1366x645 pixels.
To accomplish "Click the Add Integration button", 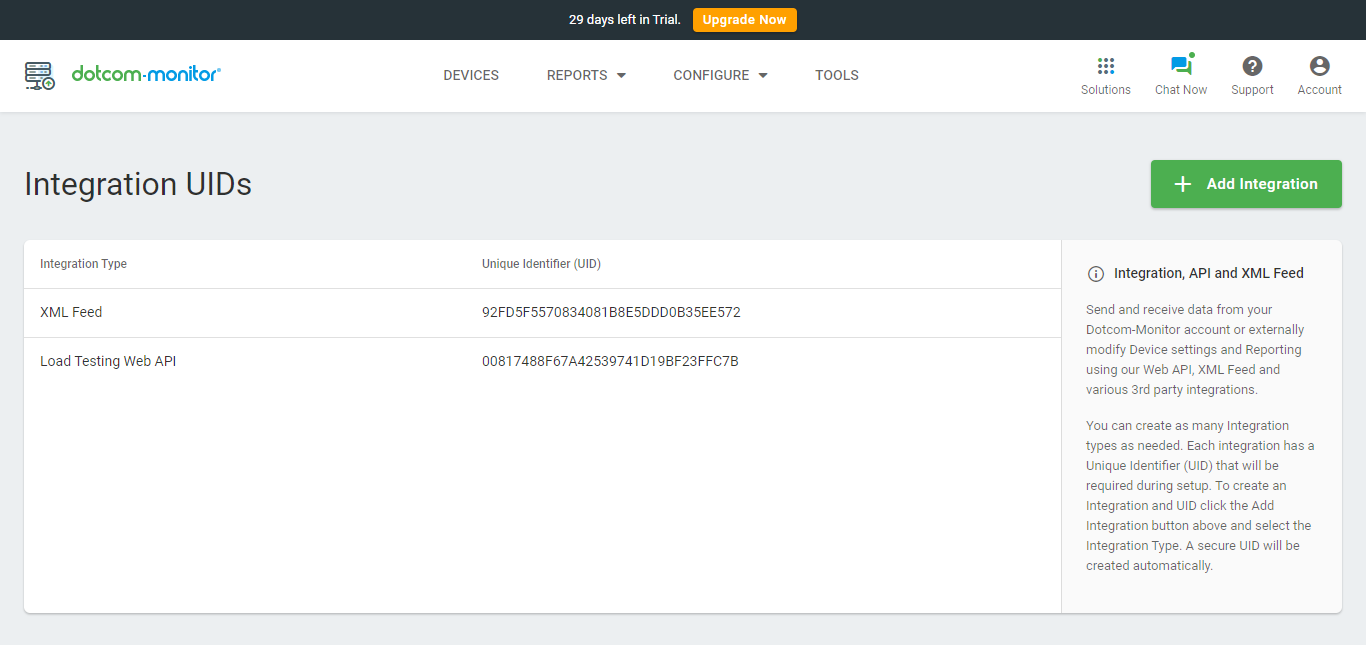I will [x=1246, y=184].
